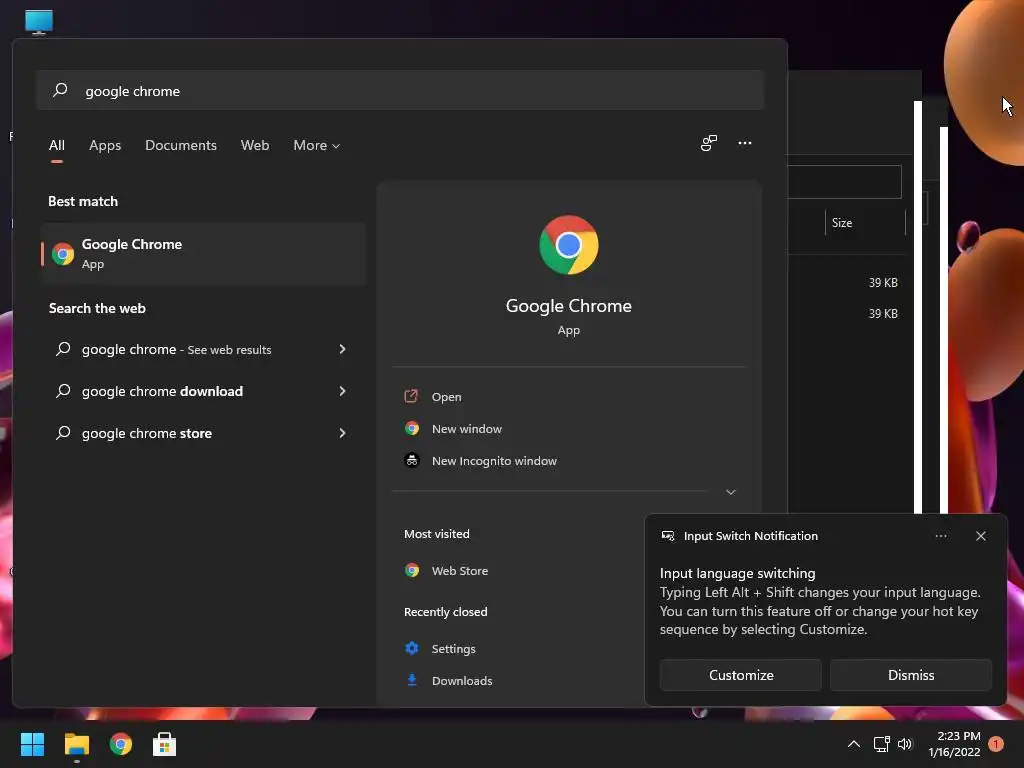This screenshot has height=768, width=1024.
Task: Close the Input Switch Notification
Action: pos(980,536)
